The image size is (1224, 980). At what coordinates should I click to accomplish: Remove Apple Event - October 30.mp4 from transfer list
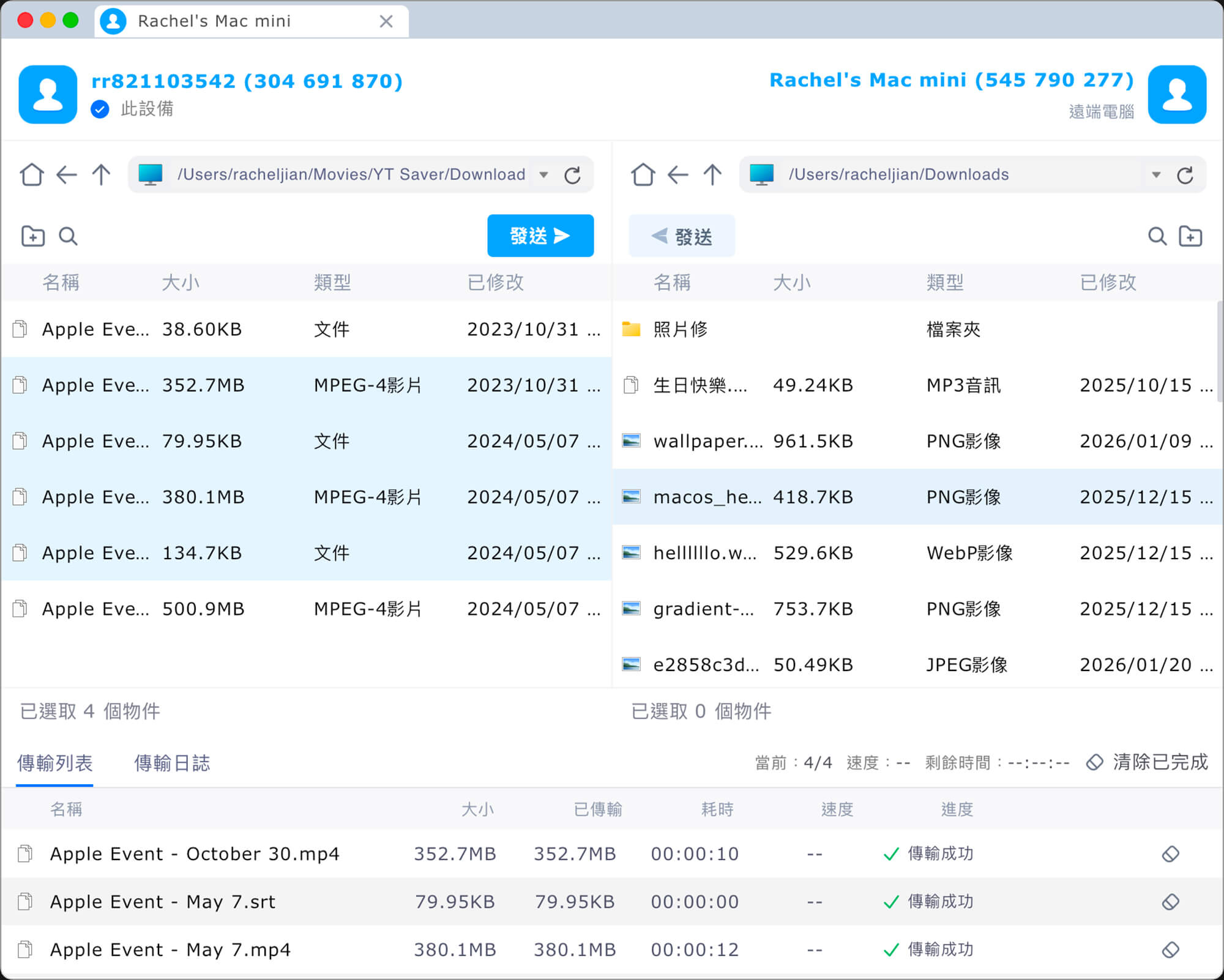pos(1170,853)
